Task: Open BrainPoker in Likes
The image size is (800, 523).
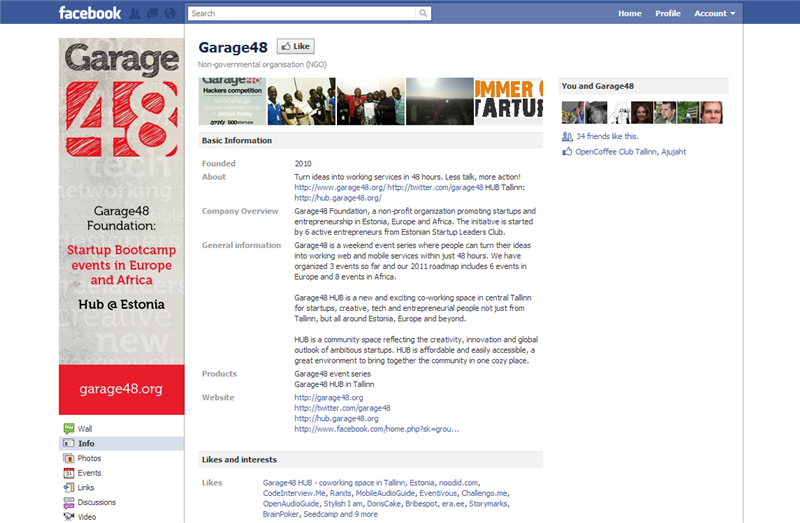Action: tap(281, 514)
